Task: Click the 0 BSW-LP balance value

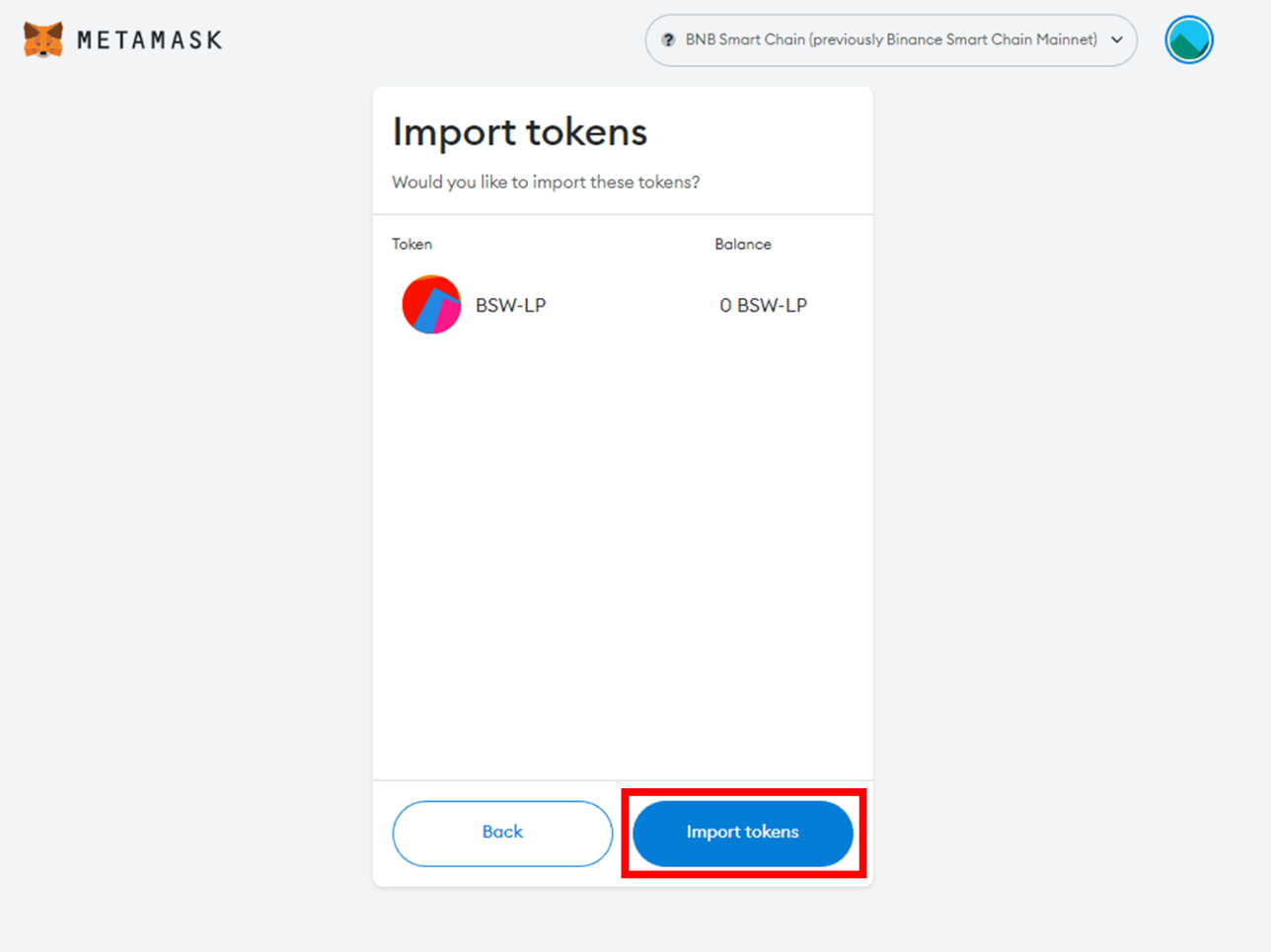Action: point(763,306)
